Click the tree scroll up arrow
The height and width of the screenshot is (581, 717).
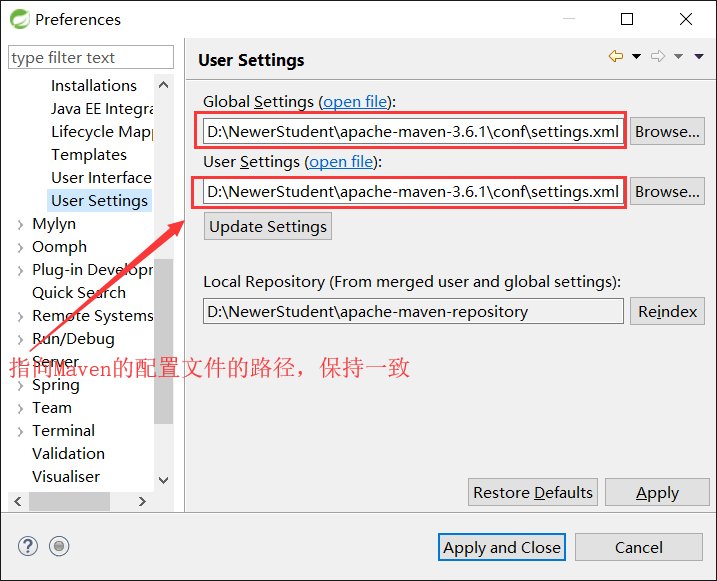163,85
